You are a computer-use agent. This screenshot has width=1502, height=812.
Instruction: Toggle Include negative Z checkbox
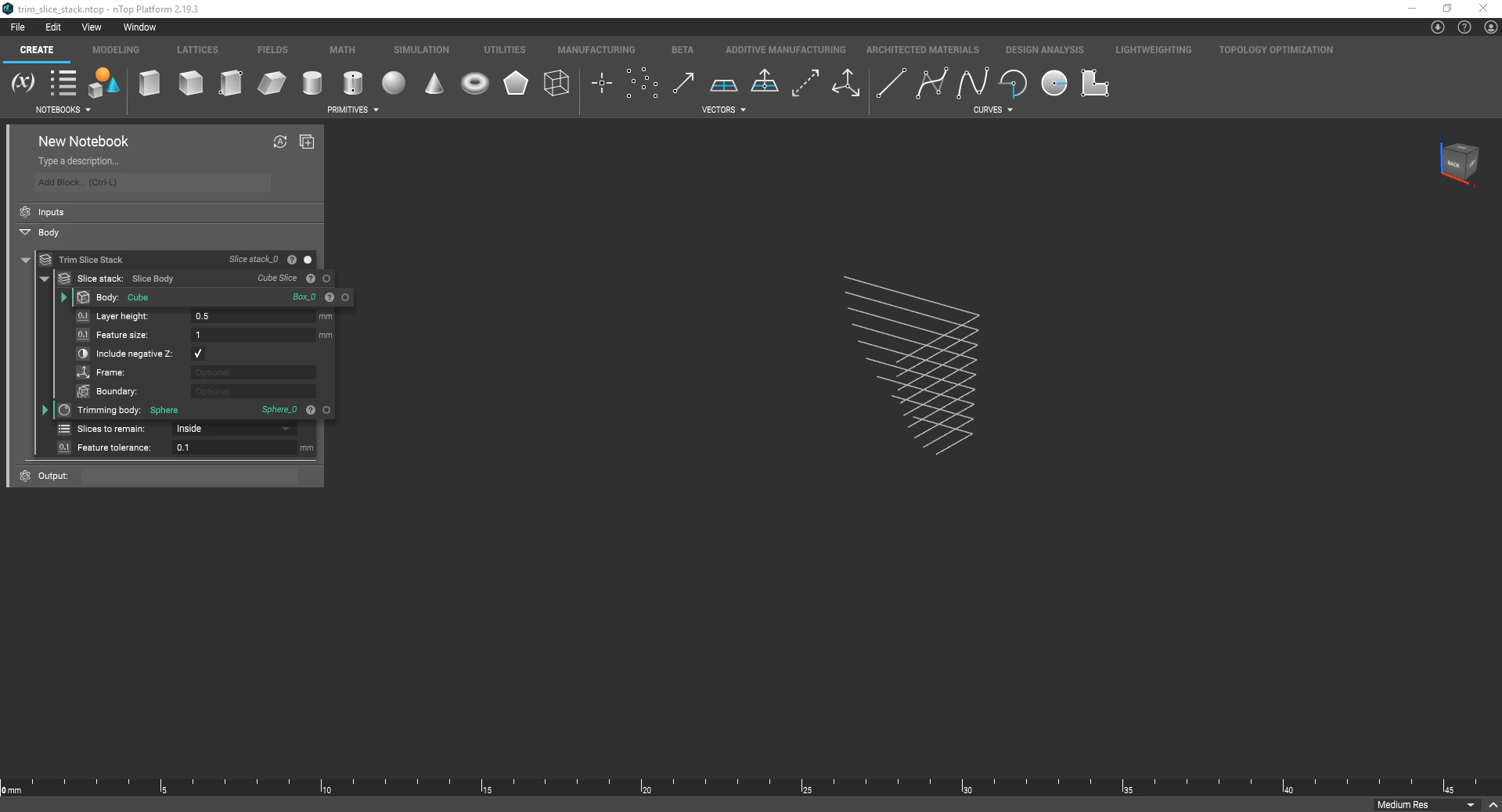198,354
